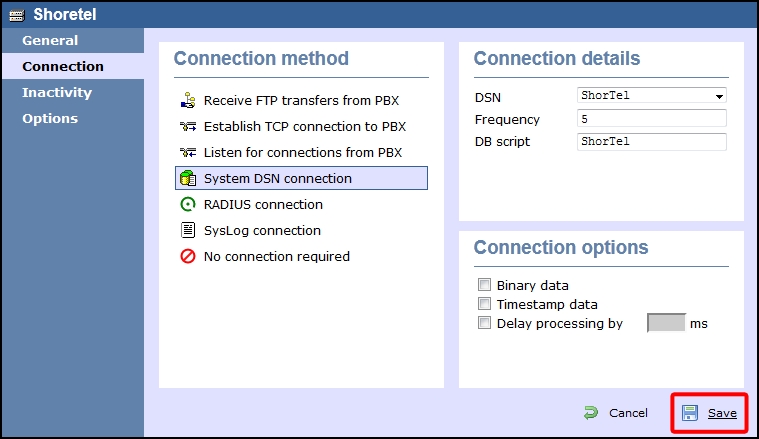Screen dimensions: 759x439
Task: Pick SysLog connection method
Action: [x=301, y=230]
